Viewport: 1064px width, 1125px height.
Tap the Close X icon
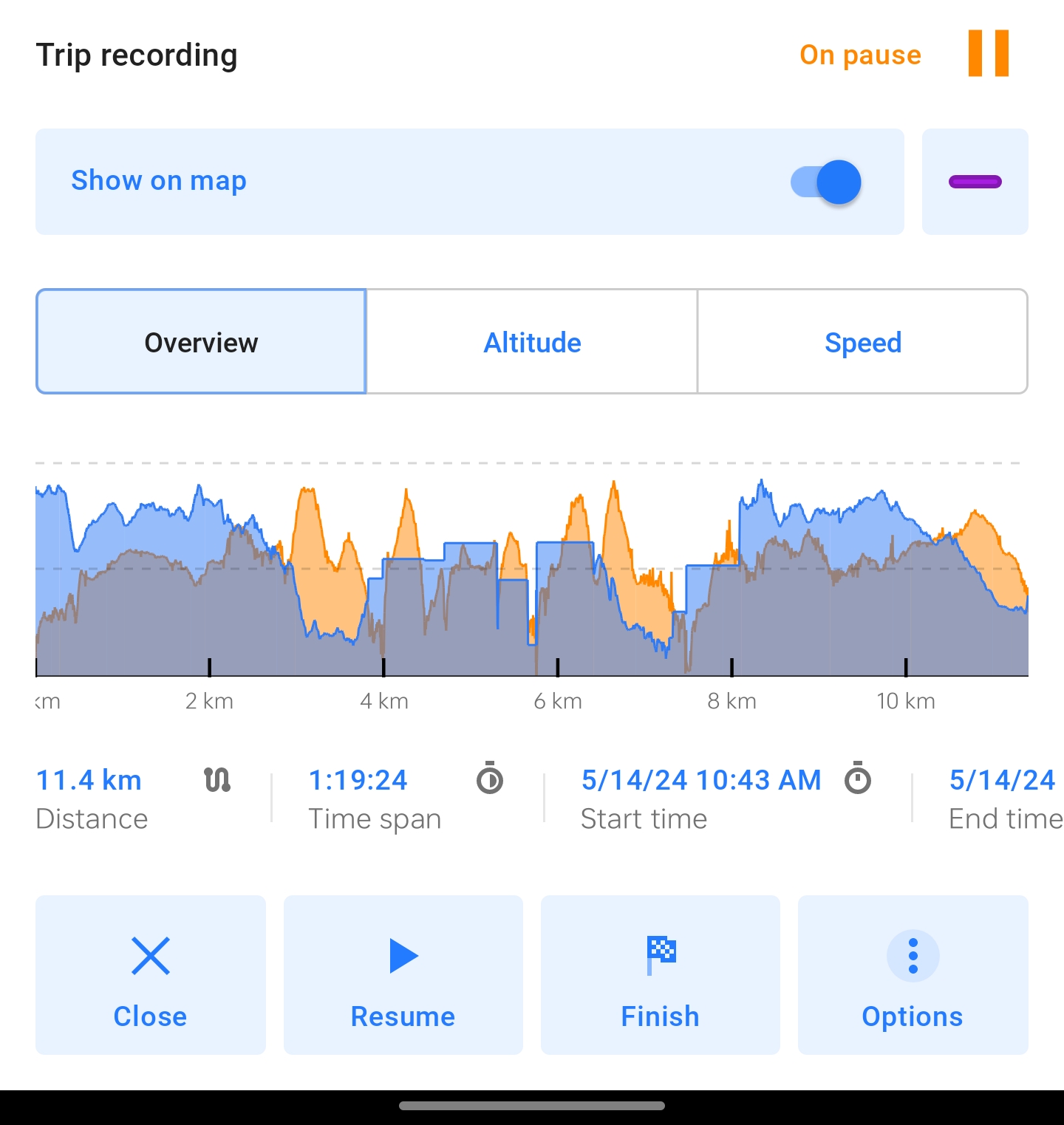tap(151, 956)
